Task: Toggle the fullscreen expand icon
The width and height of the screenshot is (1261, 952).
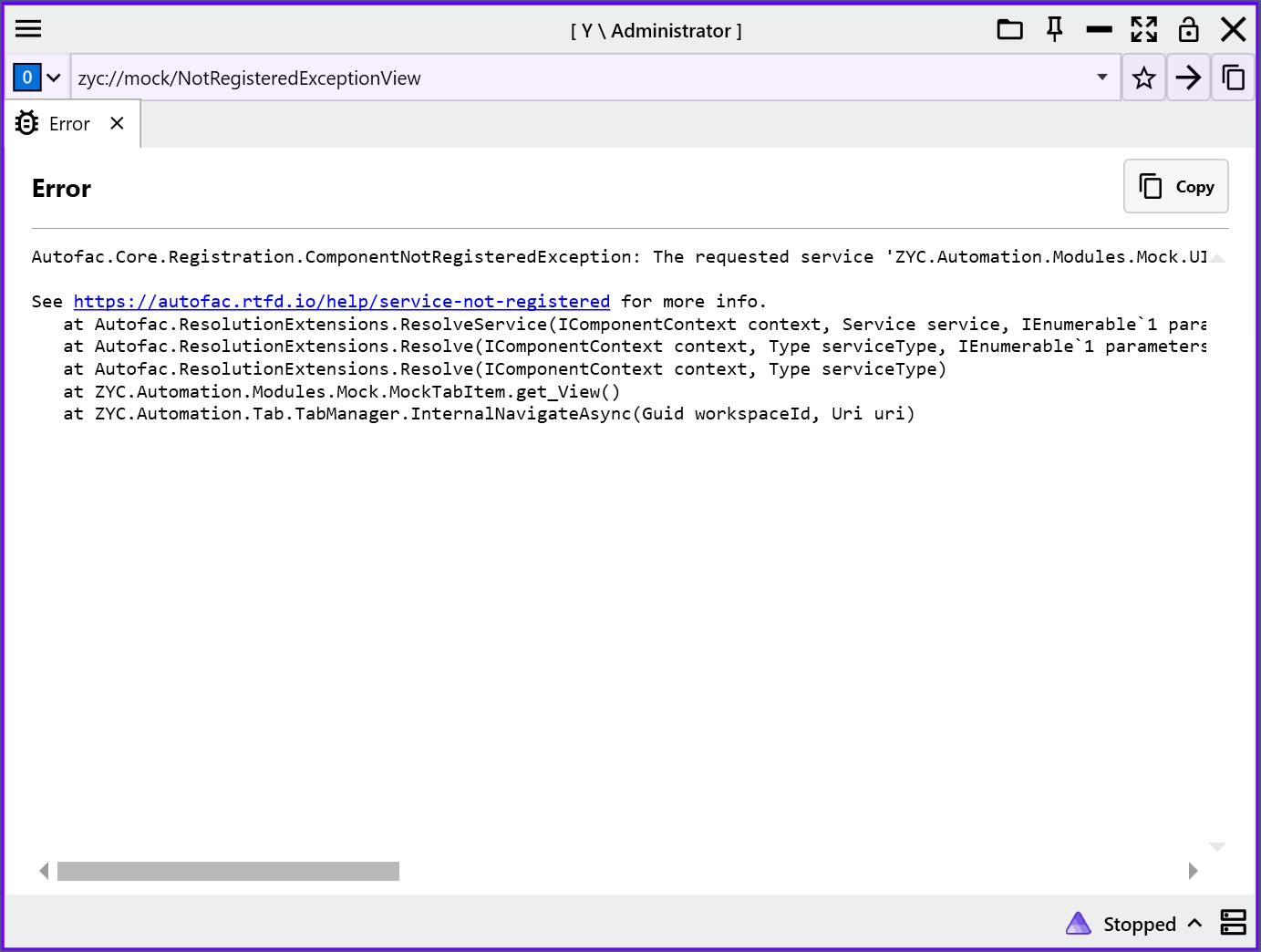Action: coord(1144,30)
